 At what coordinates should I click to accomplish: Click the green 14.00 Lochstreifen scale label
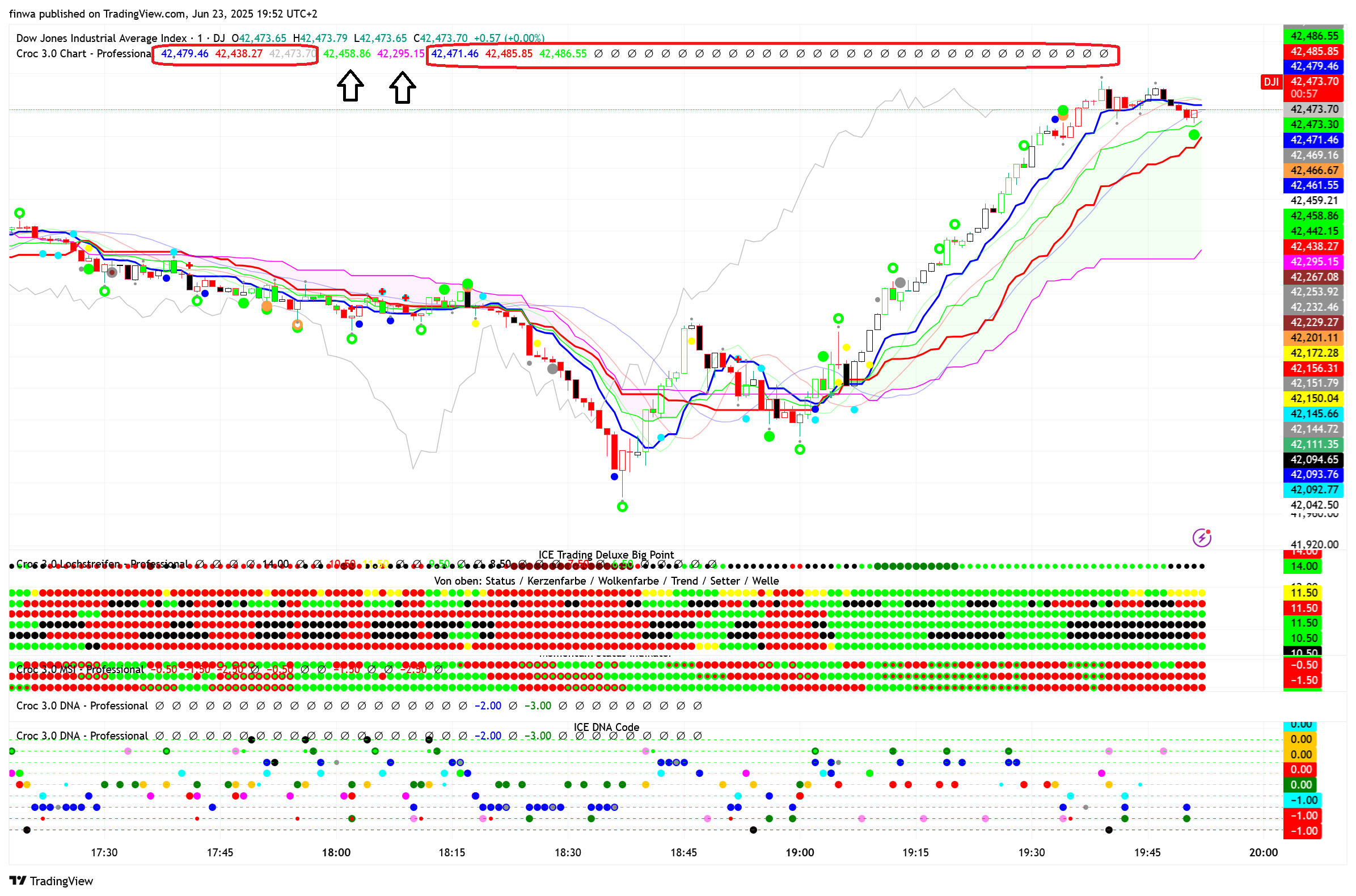[x=1303, y=567]
